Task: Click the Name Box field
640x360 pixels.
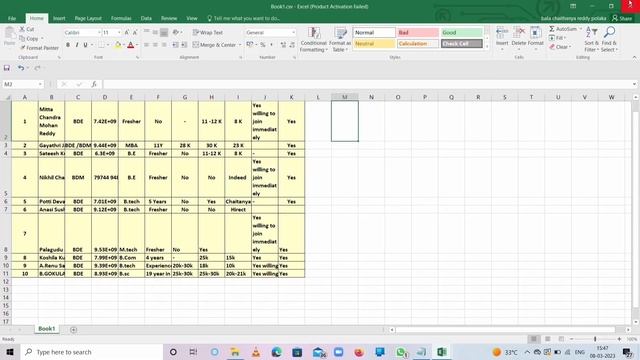Action: pyautogui.click(x=23, y=84)
